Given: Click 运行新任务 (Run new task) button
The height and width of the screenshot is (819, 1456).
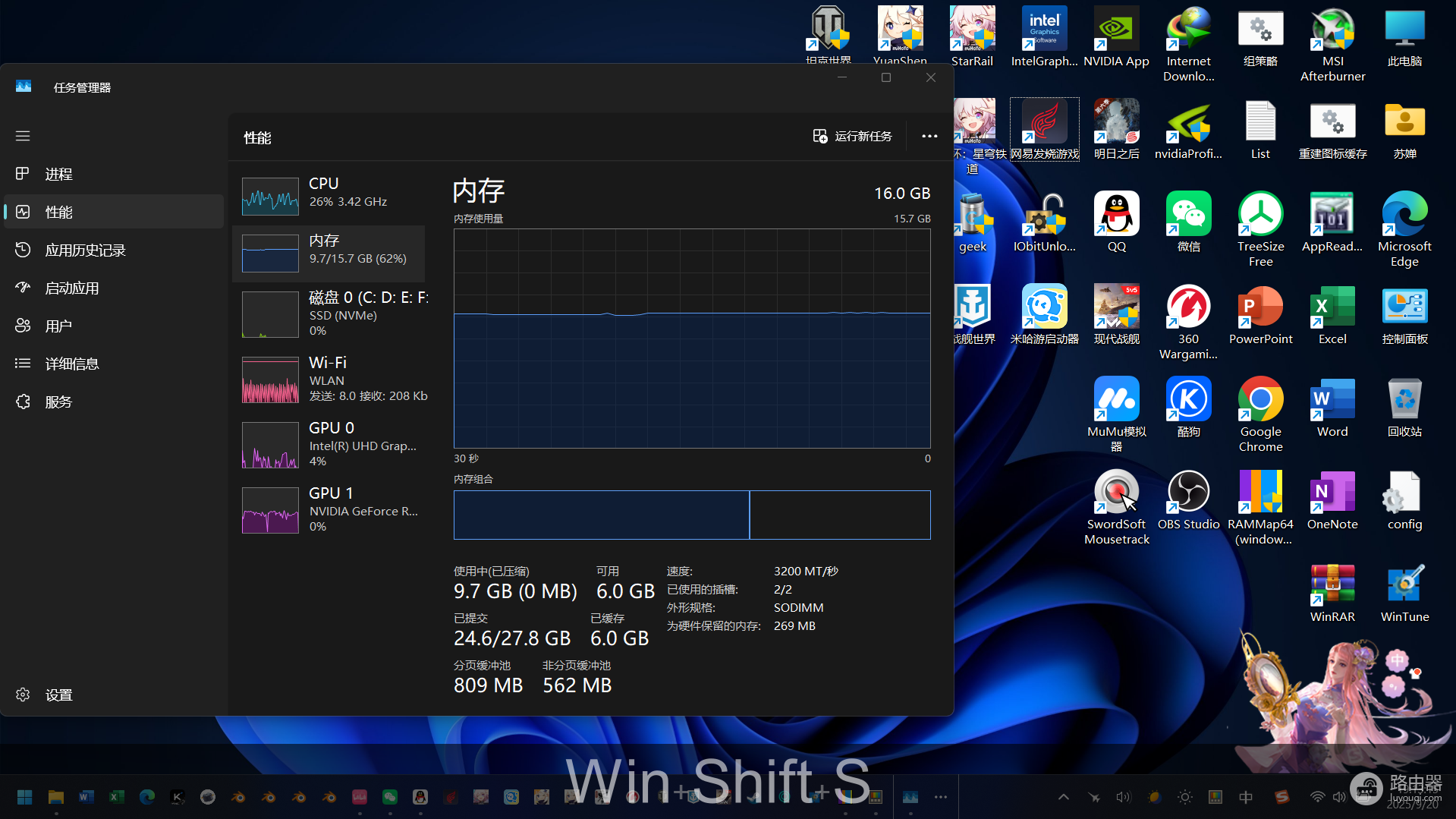Looking at the screenshot, I should [x=852, y=136].
